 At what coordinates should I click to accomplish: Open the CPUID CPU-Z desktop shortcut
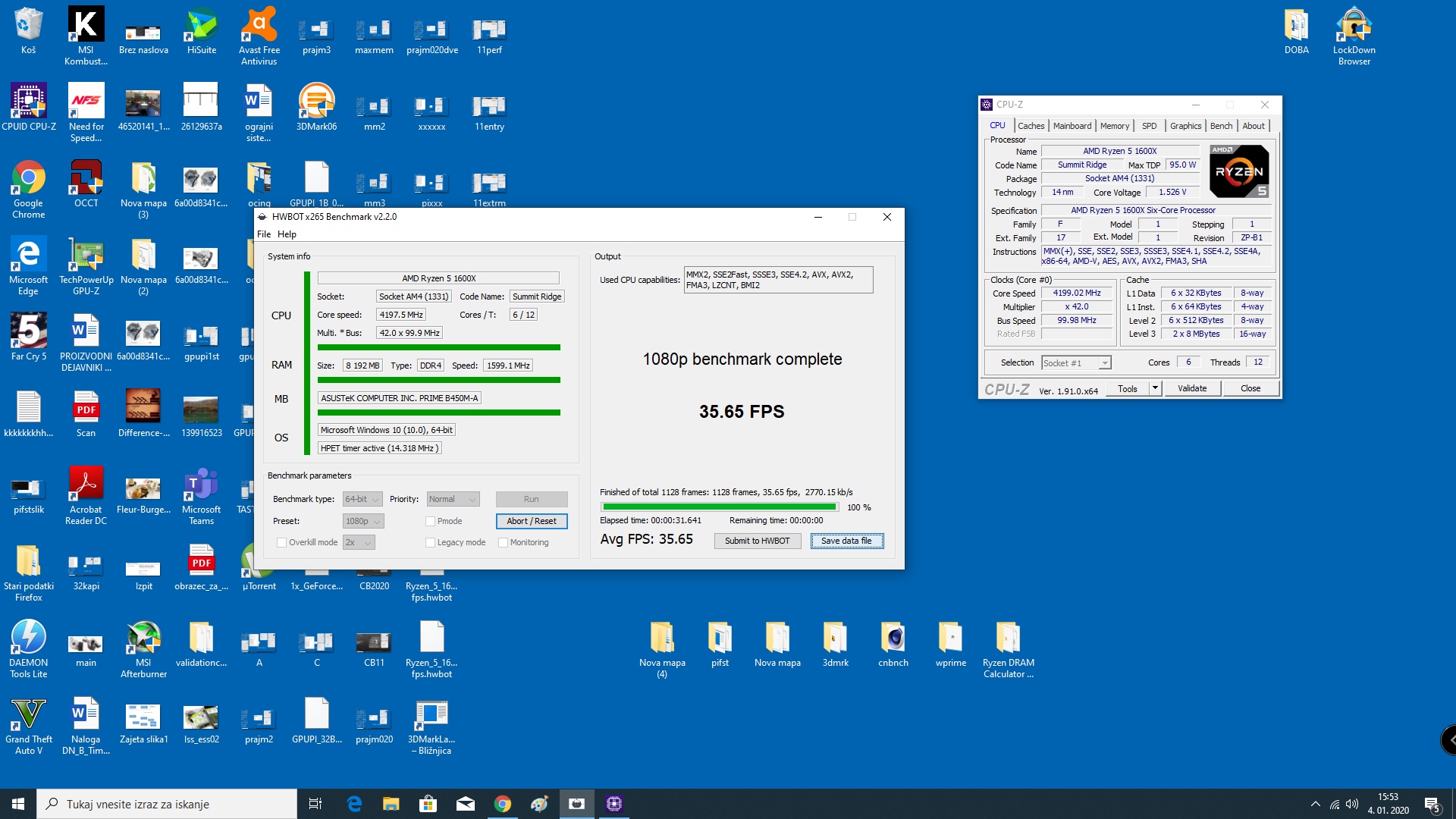click(x=29, y=107)
